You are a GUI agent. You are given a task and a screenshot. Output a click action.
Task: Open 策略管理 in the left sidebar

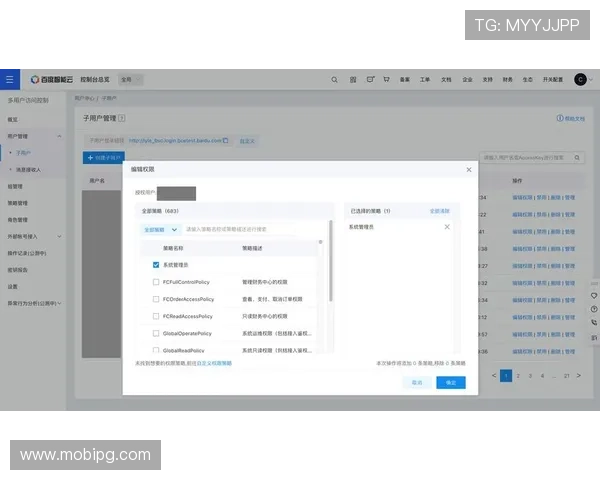click(18, 203)
